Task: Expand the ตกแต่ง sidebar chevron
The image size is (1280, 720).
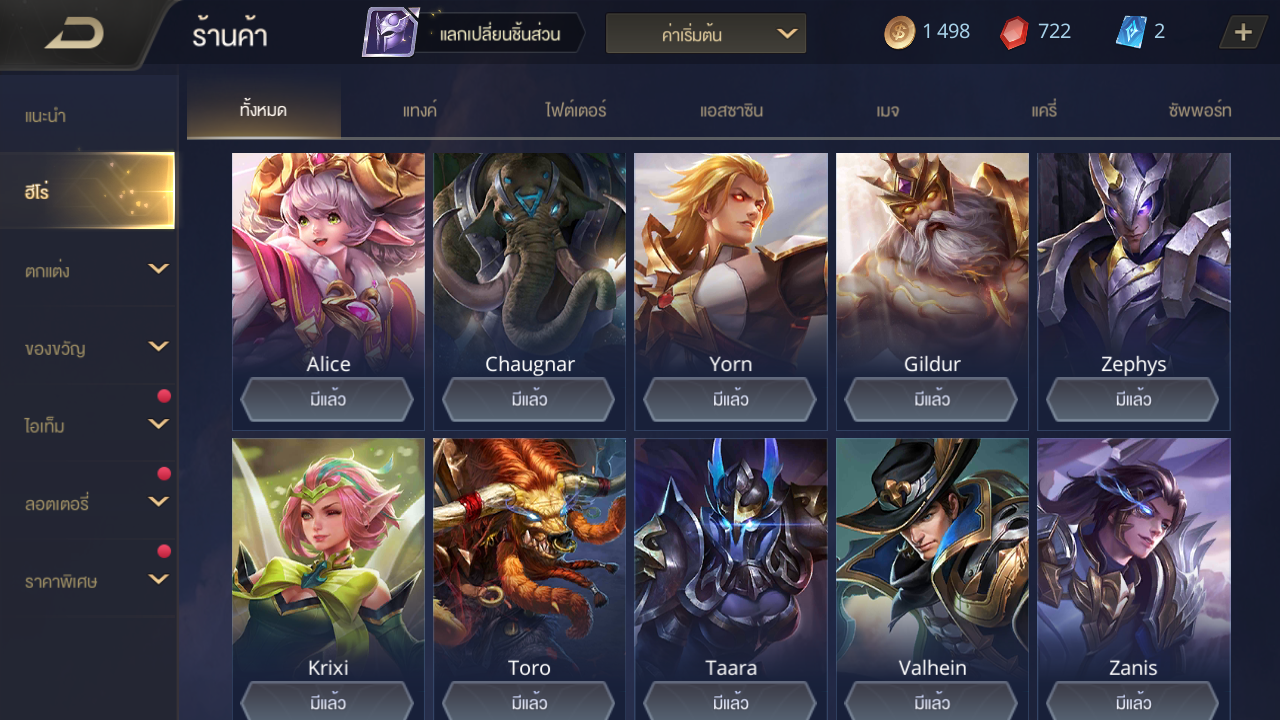Action: coord(158,269)
